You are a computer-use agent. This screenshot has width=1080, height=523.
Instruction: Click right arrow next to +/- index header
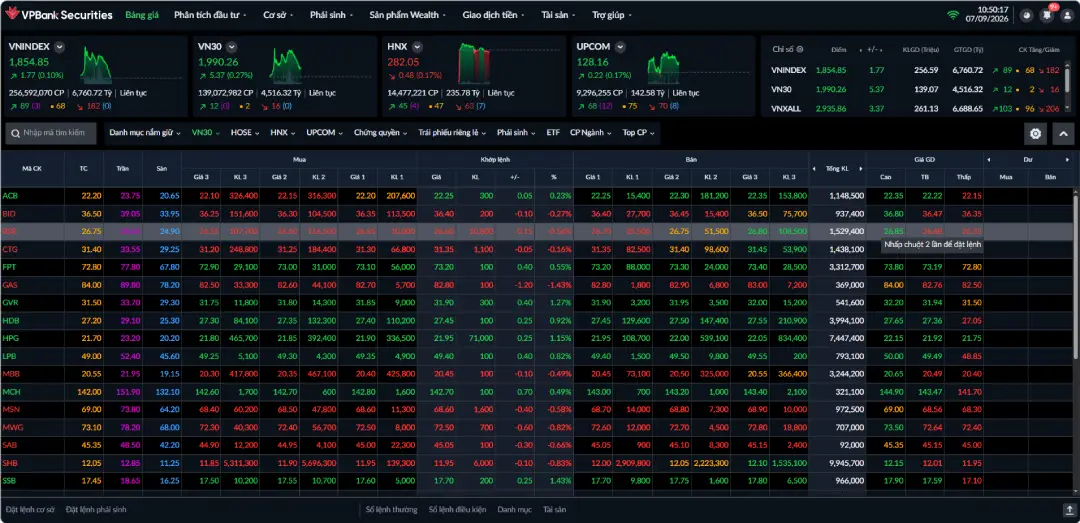(882, 50)
